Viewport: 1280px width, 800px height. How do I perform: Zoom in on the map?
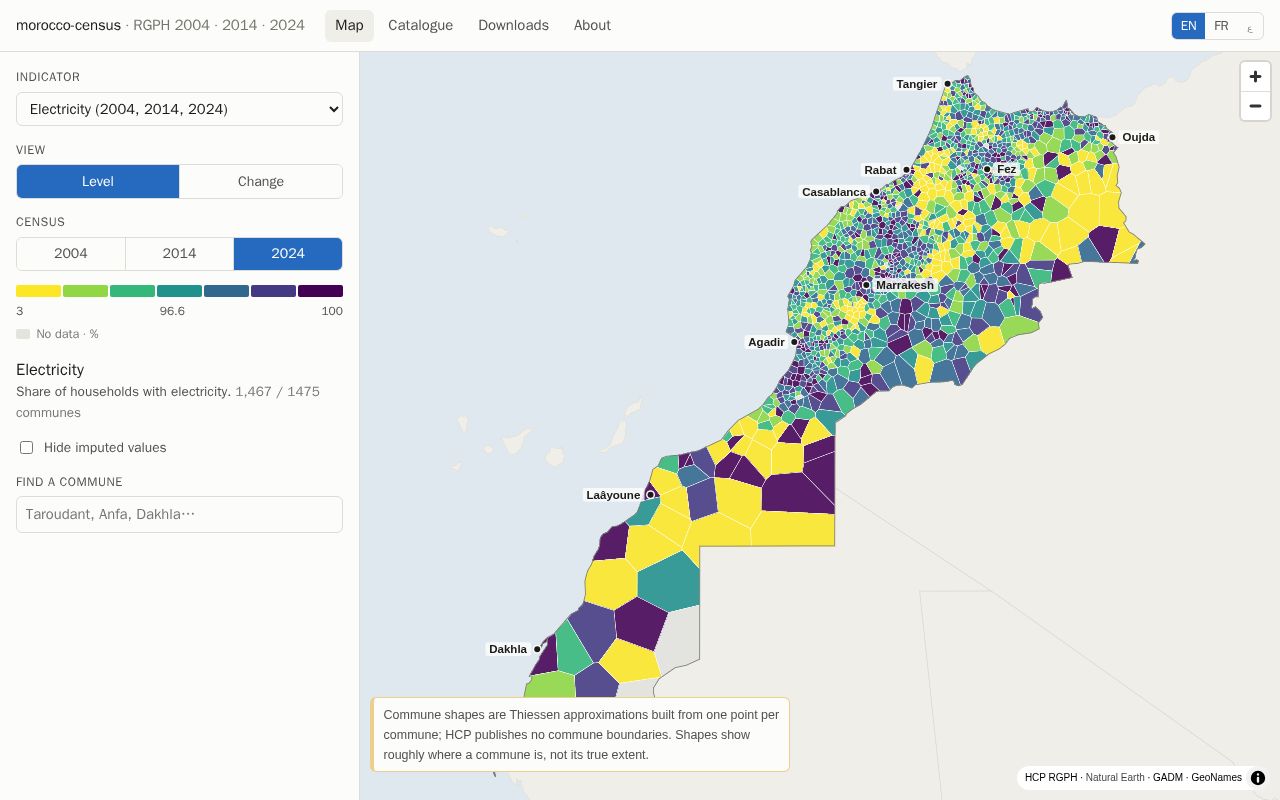(1255, 76)
